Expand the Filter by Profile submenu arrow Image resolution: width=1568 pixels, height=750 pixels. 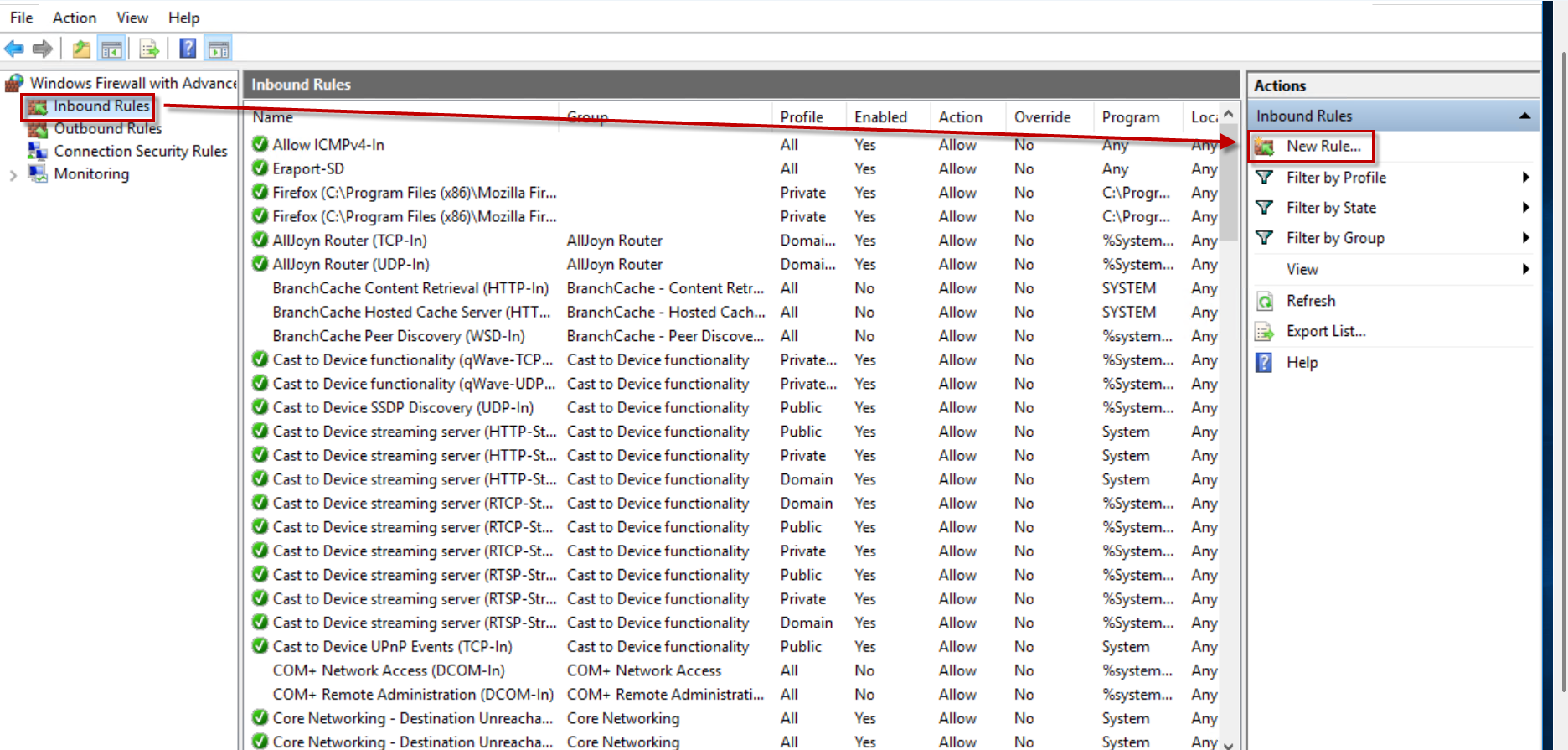1525,178
